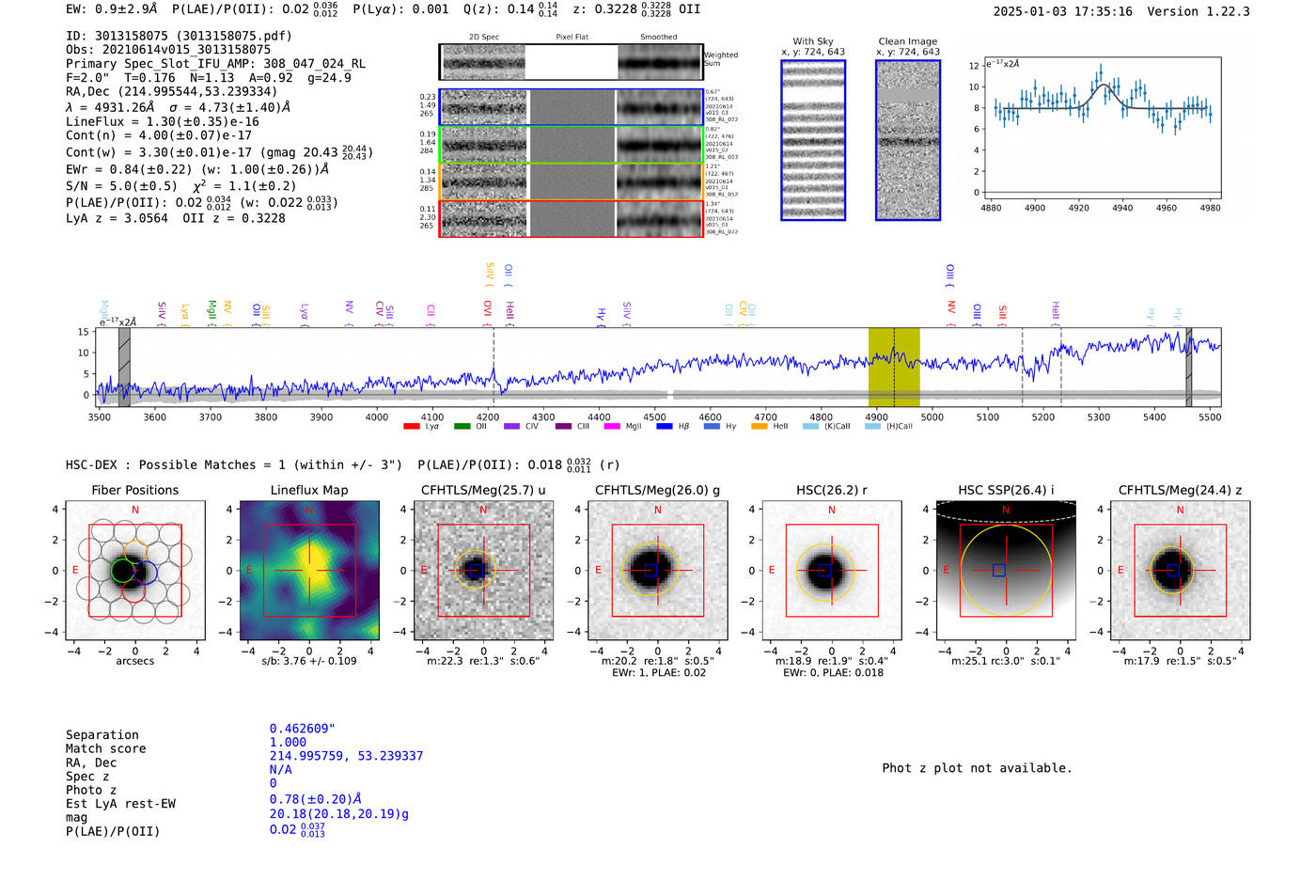Image resolution: width=1316 pixels, height=896 pixels.
Task: Select the green-bordered fiber spectrum row
Action: [572, 145]
